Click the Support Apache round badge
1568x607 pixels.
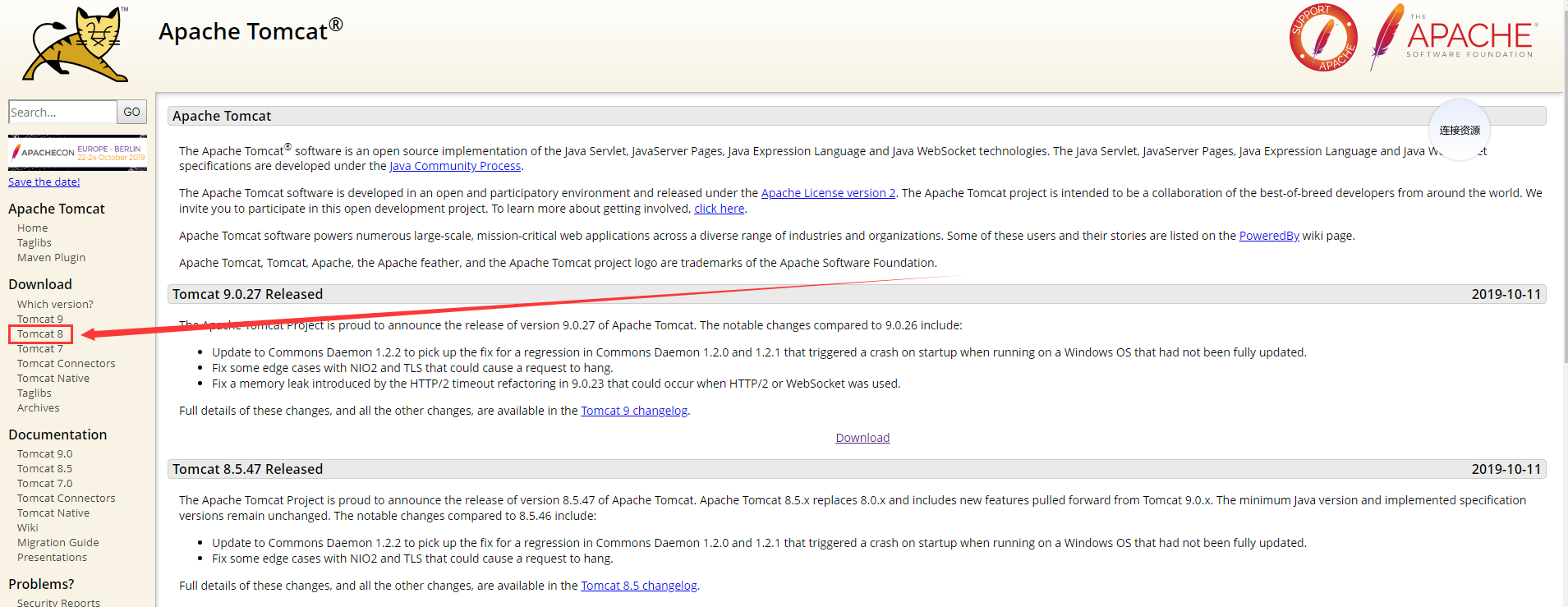(1322, 38)
